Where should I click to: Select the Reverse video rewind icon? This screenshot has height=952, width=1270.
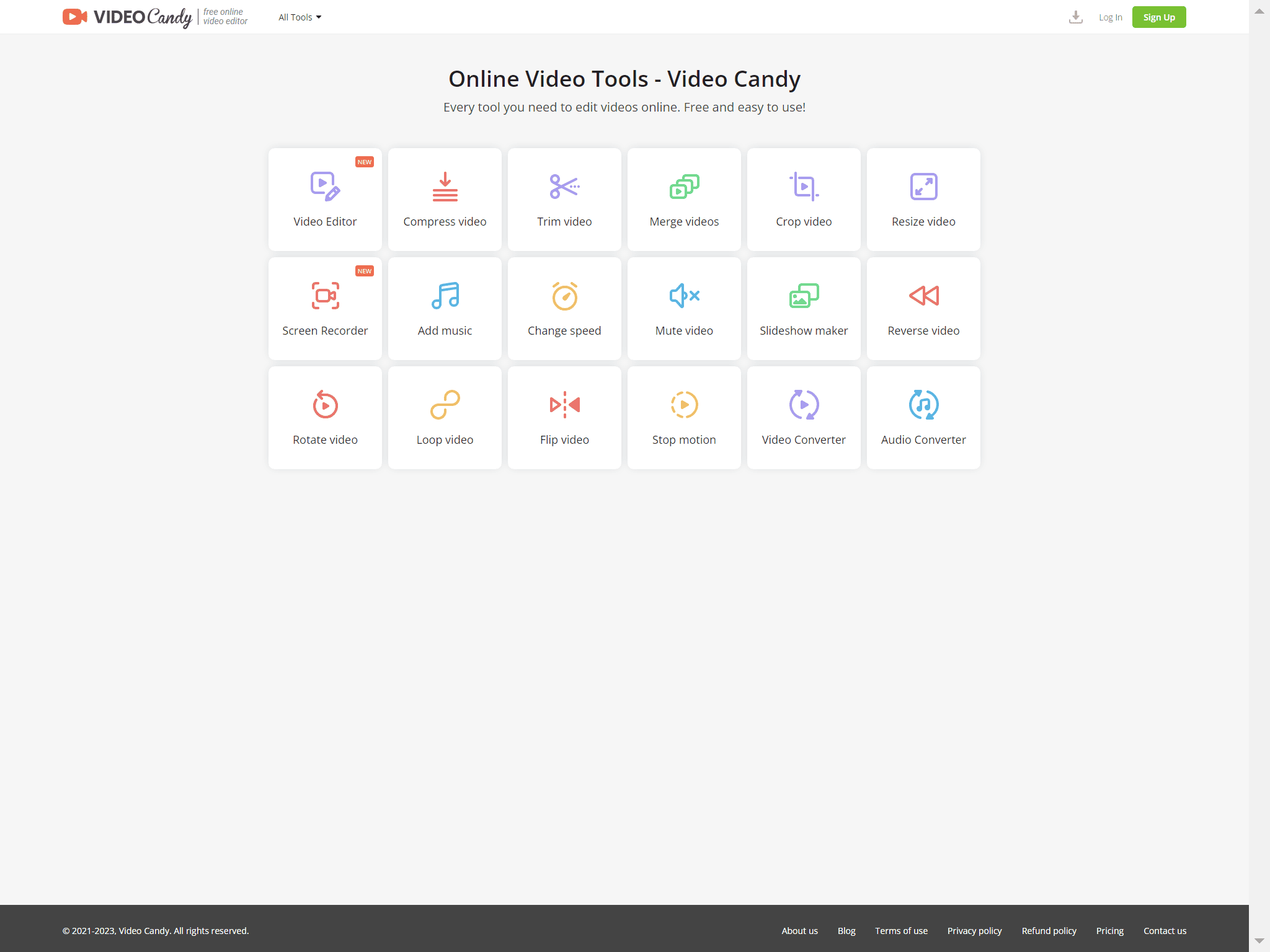tap(923, 296)
